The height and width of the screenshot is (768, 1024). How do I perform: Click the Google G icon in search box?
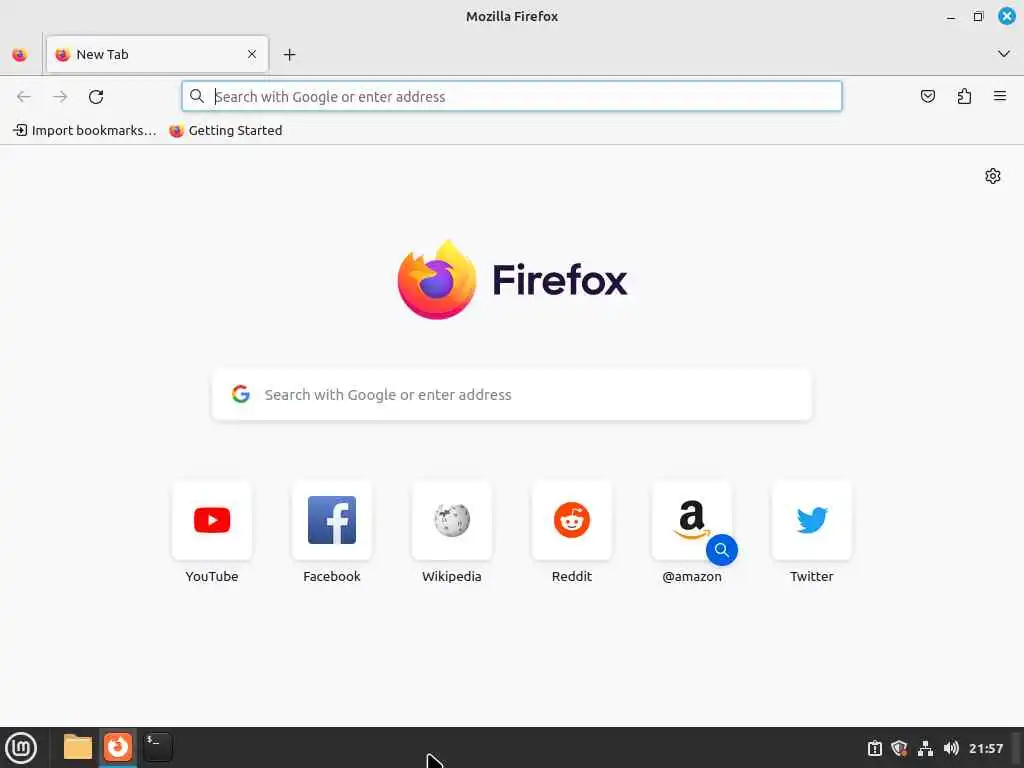coord(241,394)
